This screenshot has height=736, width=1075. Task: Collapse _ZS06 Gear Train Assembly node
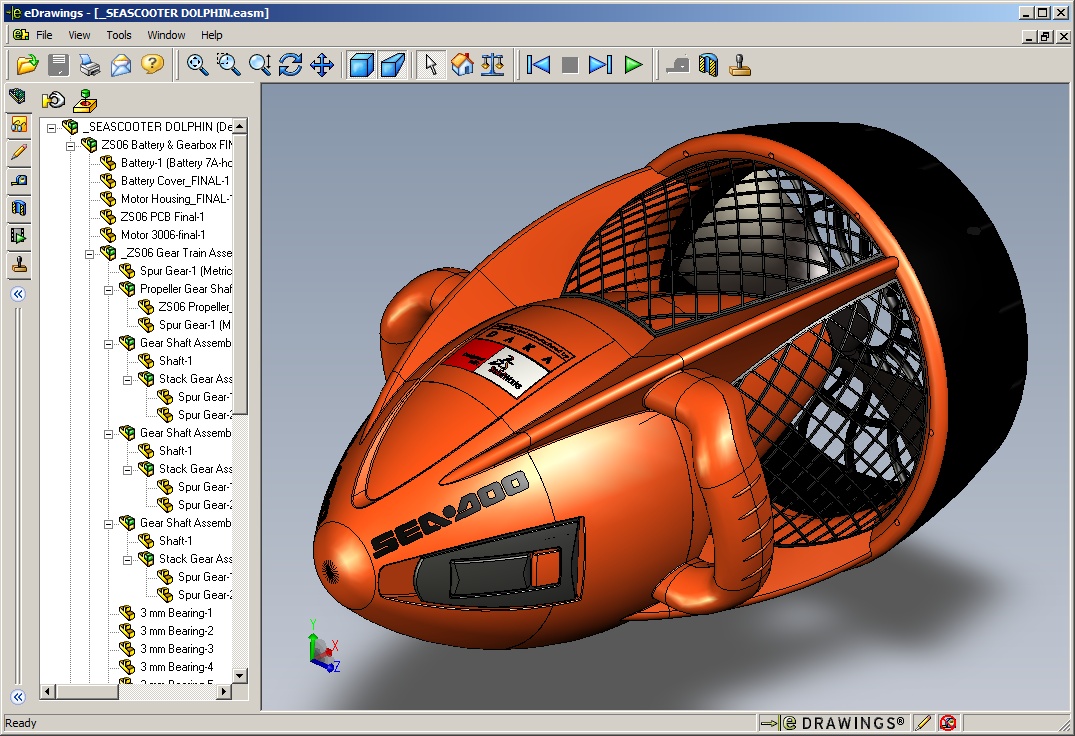[90, 254]
